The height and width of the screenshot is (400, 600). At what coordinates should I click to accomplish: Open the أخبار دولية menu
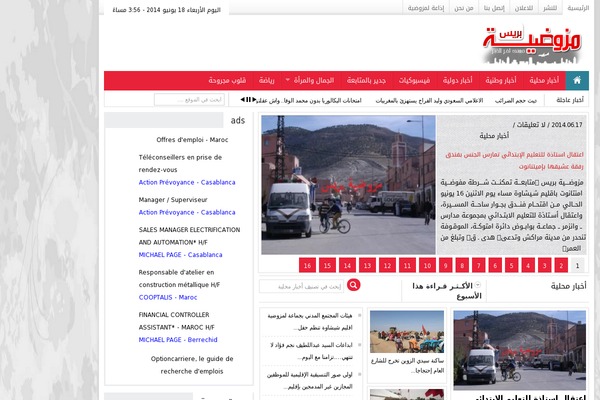(x=457, y=80)
